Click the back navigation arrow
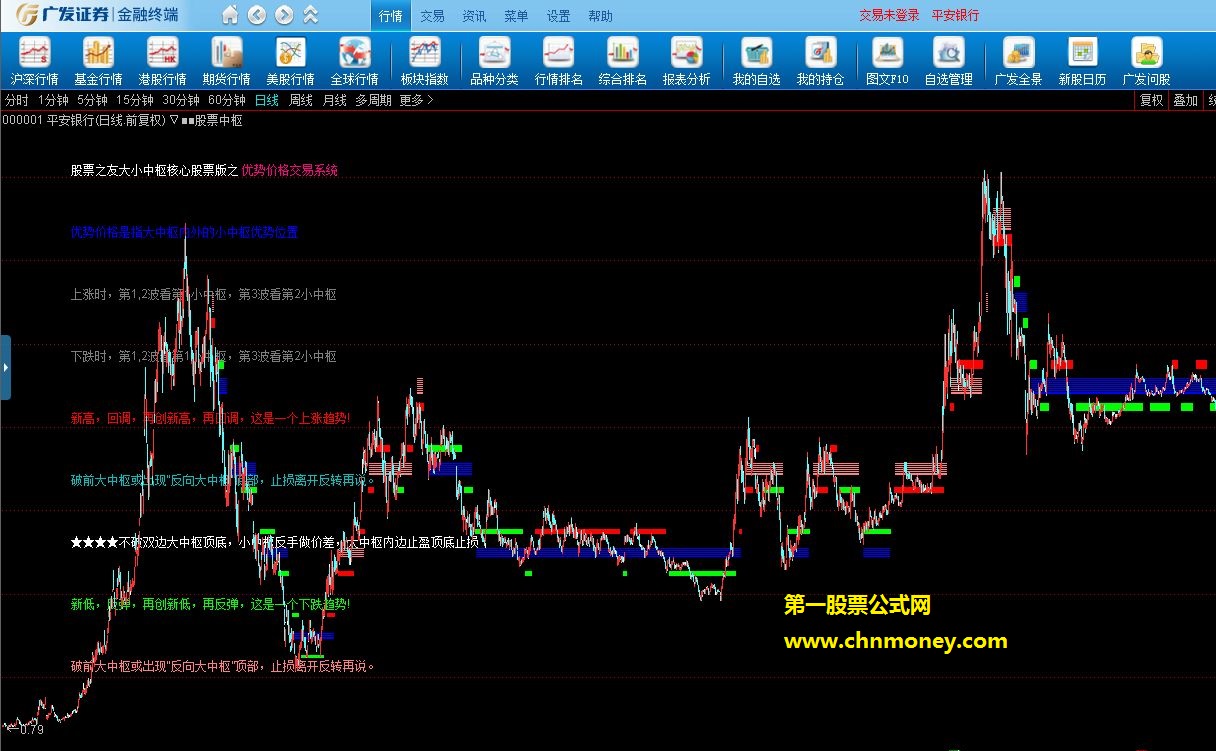This screenshot has width=1216, height=751. [x=257, y=15]
